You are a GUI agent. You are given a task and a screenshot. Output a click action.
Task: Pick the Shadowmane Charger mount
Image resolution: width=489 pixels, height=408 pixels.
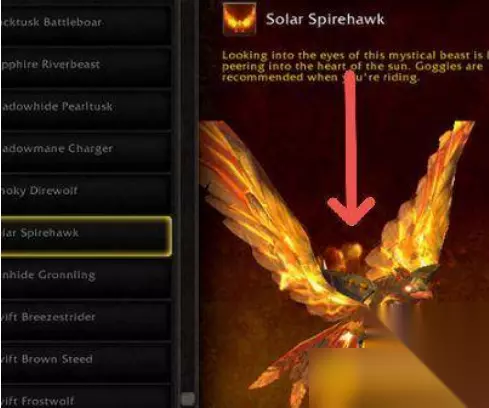click(86, 149)
